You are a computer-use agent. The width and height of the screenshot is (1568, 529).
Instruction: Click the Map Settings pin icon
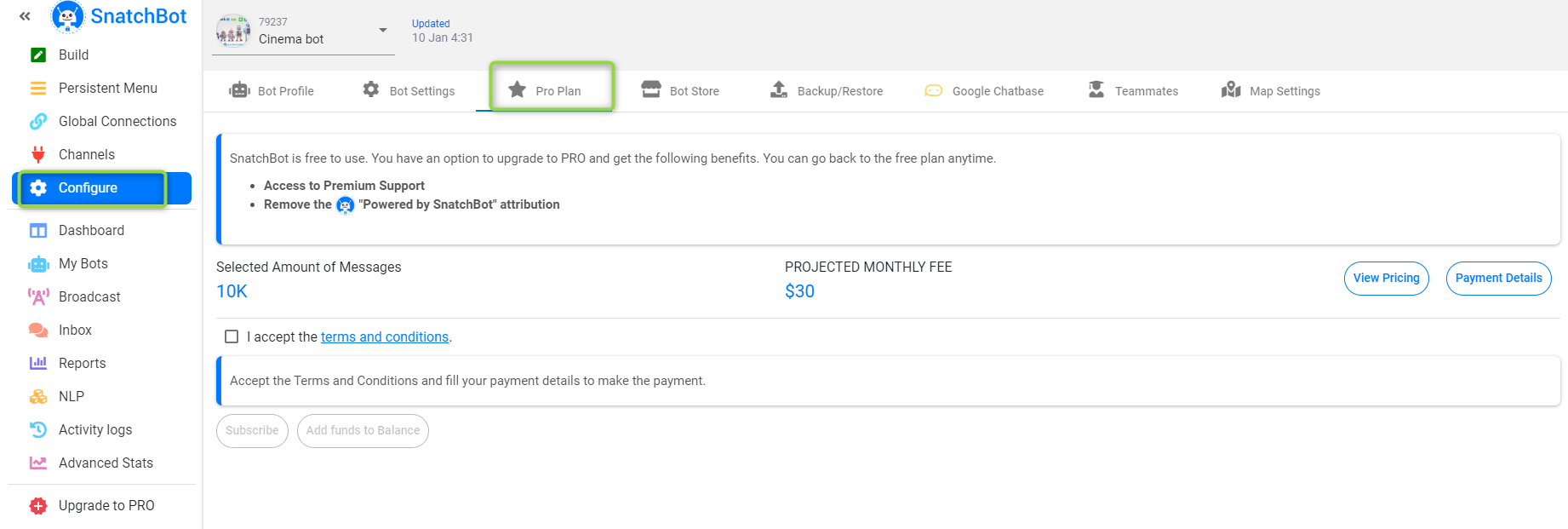(1231, 89)
